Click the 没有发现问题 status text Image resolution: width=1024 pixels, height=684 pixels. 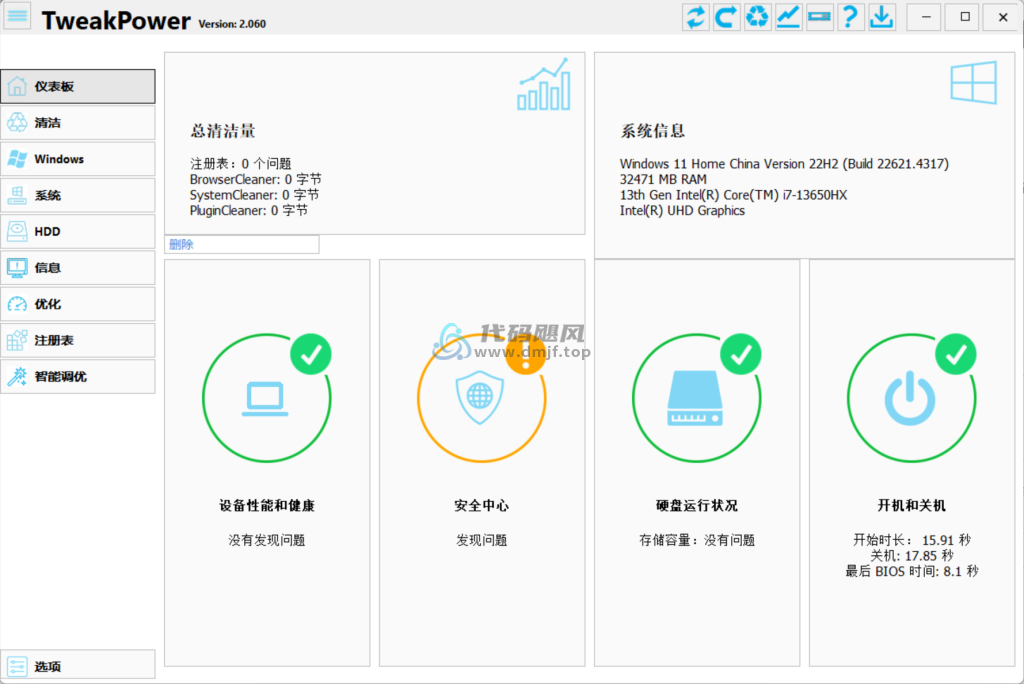pyautogui.click(x=266, y=540)
